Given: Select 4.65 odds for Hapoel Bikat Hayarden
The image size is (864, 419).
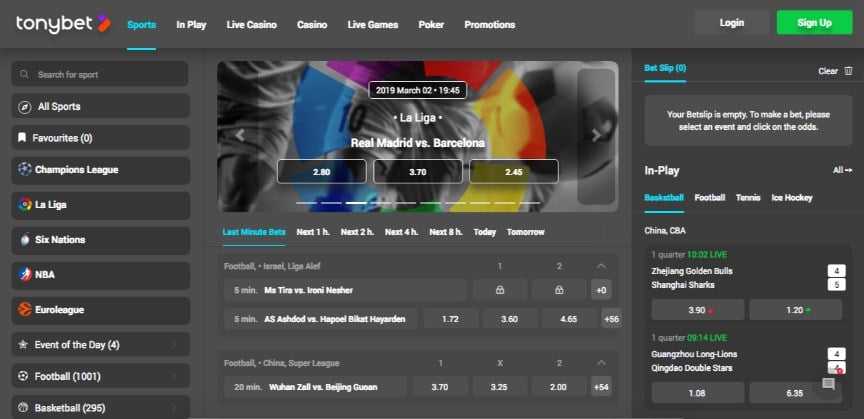Looking at the screenshot, I should click(x=569, y=319).
